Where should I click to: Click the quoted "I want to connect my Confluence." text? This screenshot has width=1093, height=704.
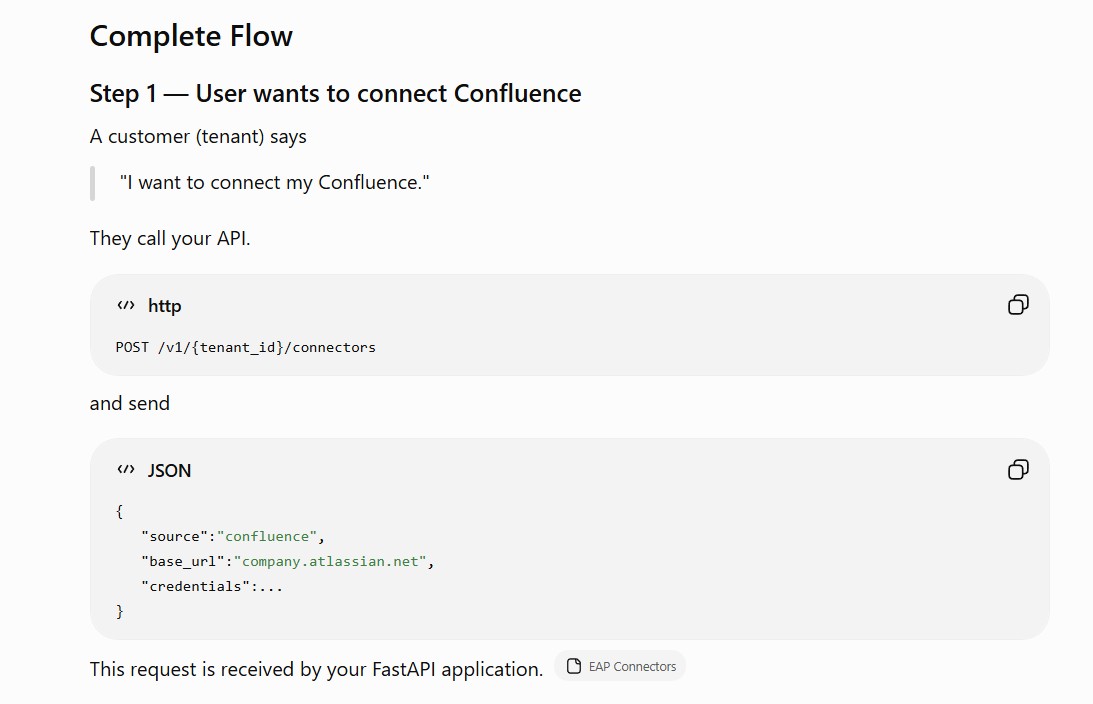click(275, 183)
